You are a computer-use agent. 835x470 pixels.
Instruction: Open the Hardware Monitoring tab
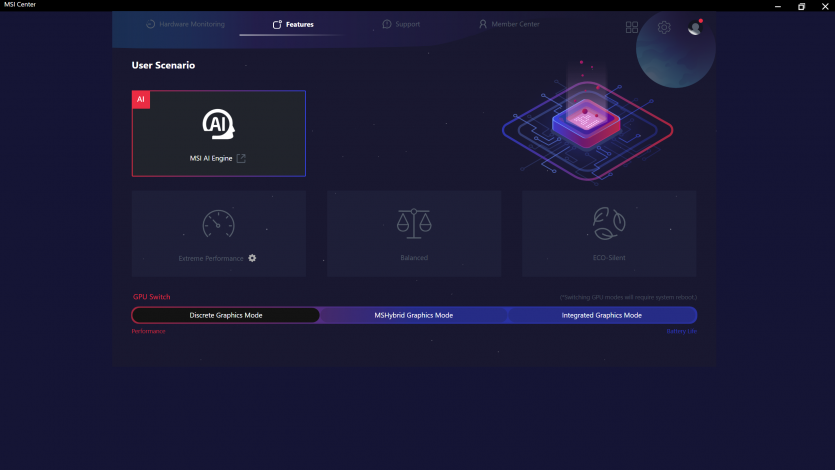[x=185, y=24]
